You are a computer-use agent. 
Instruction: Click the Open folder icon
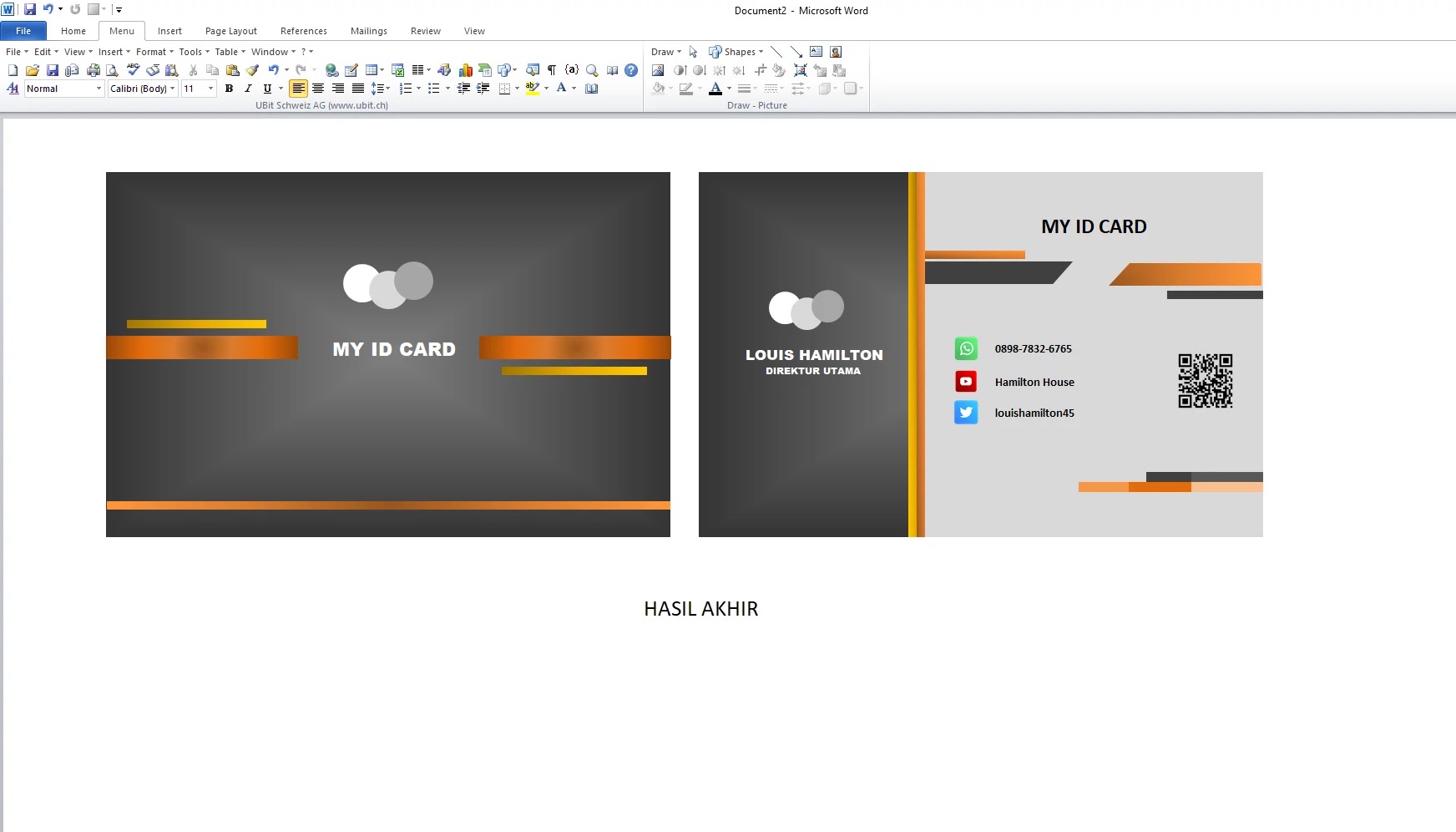tap(33, 70)
